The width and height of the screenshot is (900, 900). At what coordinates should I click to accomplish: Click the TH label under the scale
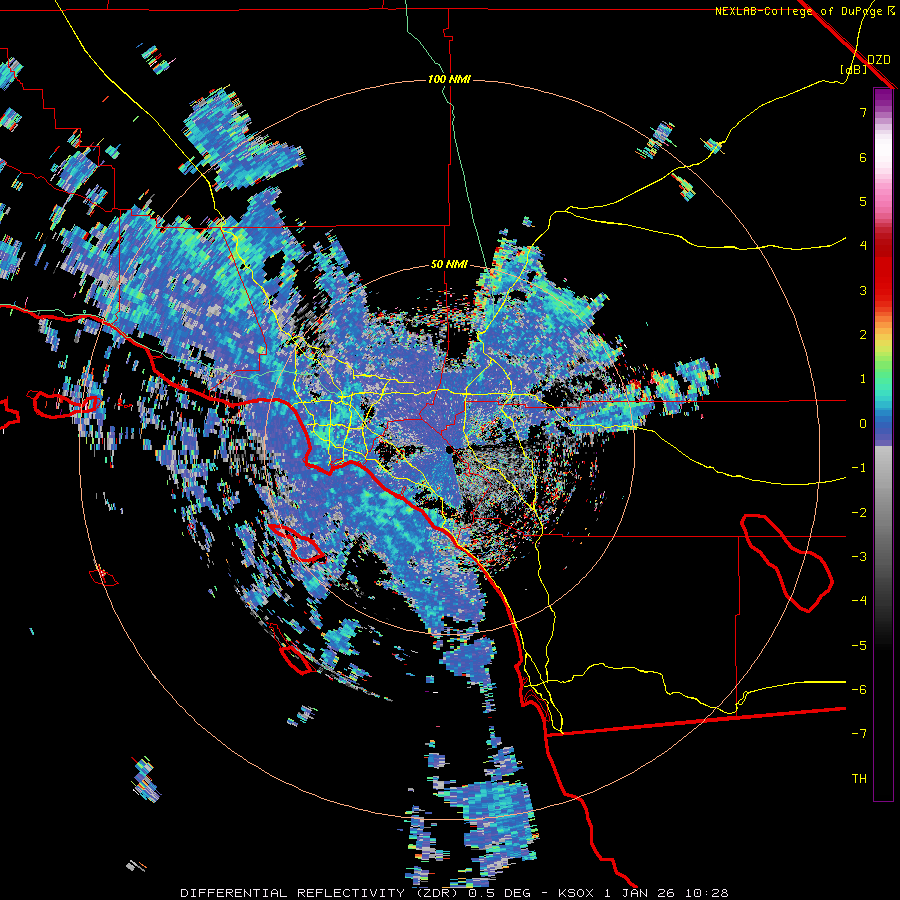pyautogui.click(x=859, y=779)
